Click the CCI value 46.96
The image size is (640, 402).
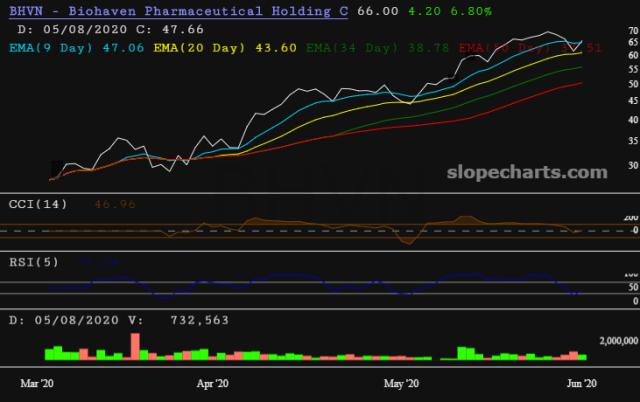click(x=113, y=204)
